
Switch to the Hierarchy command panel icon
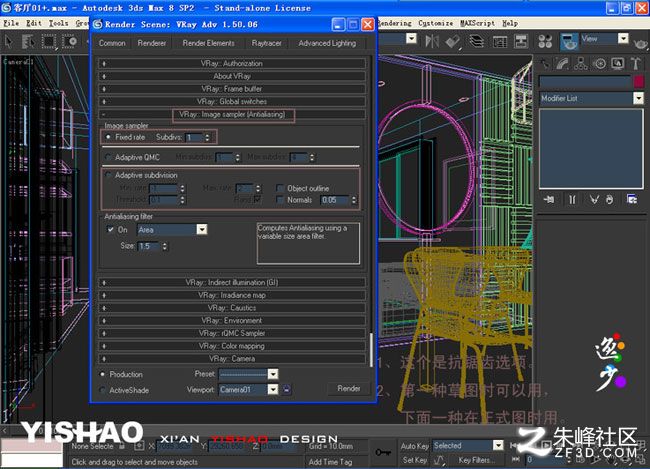coord(581,63)
